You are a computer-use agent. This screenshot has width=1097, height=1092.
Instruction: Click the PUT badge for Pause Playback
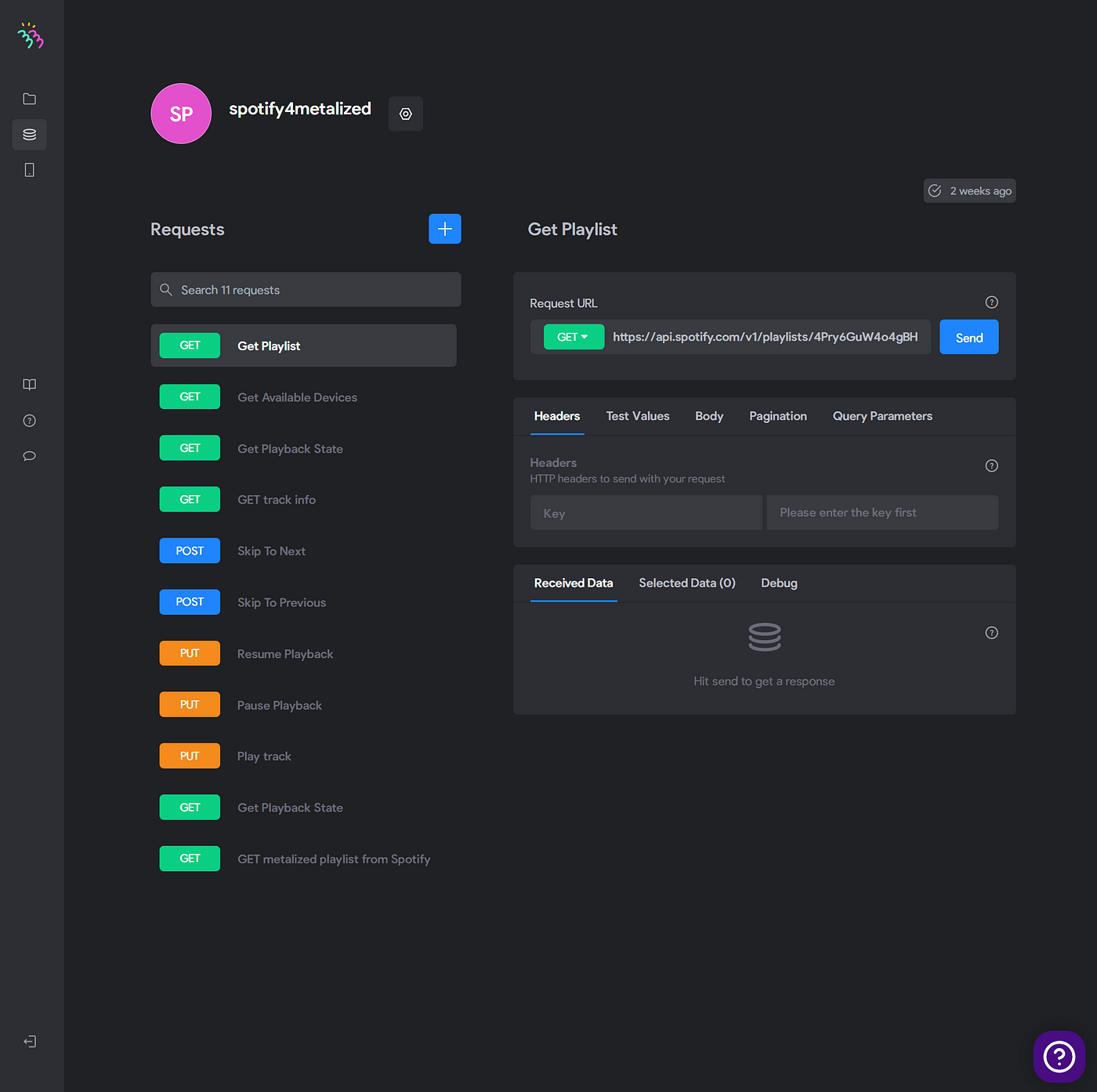tap(190, 705)
